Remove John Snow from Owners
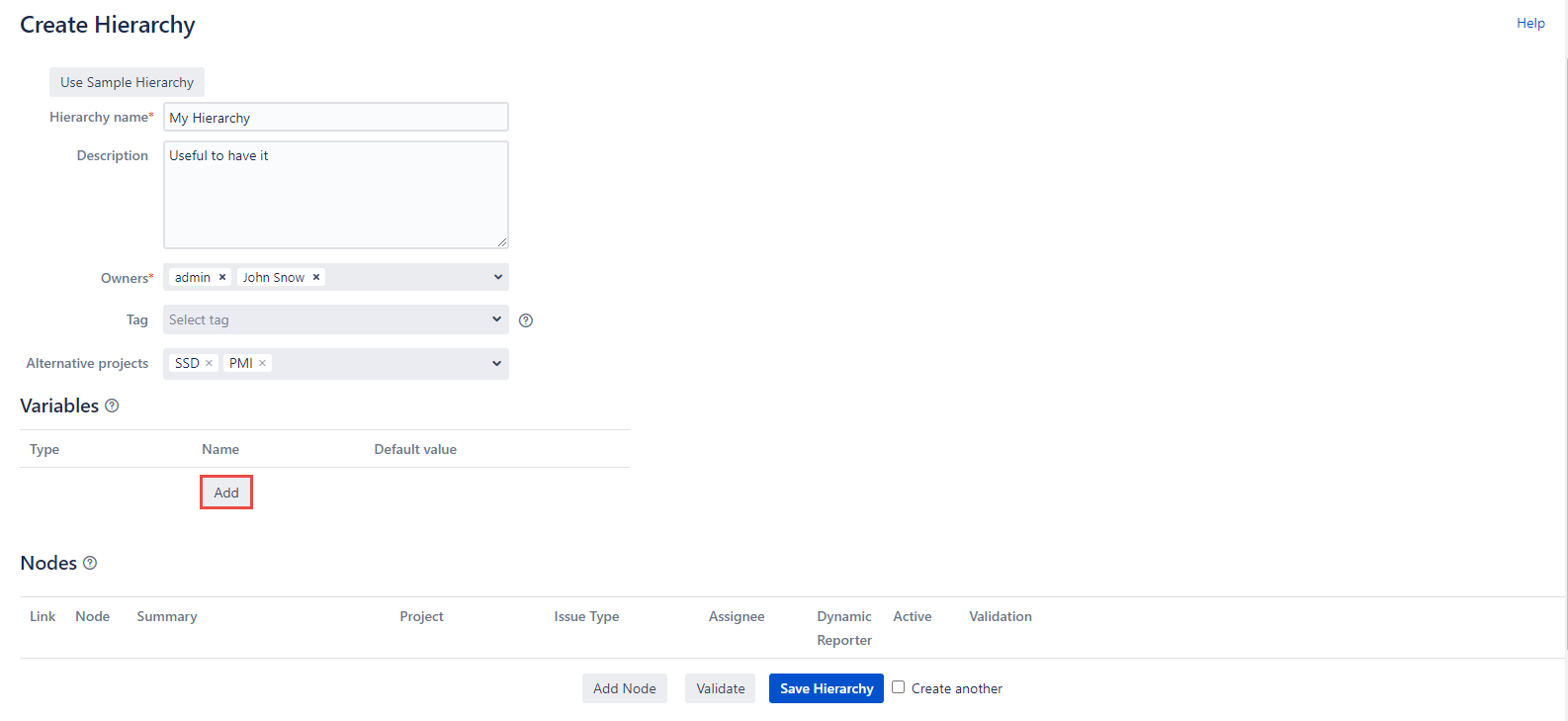This screenshot has height=721, width=1568. pos(316,278)
